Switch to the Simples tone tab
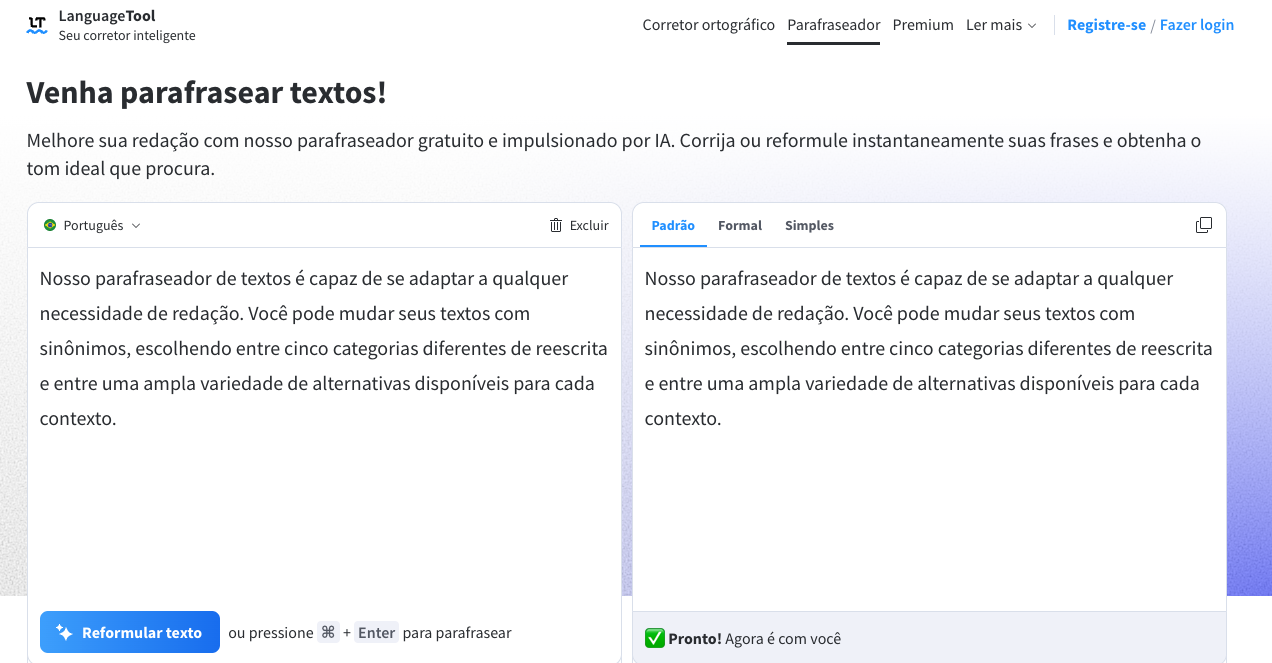Screen dimensions: 1272x663 pos(809,225)
